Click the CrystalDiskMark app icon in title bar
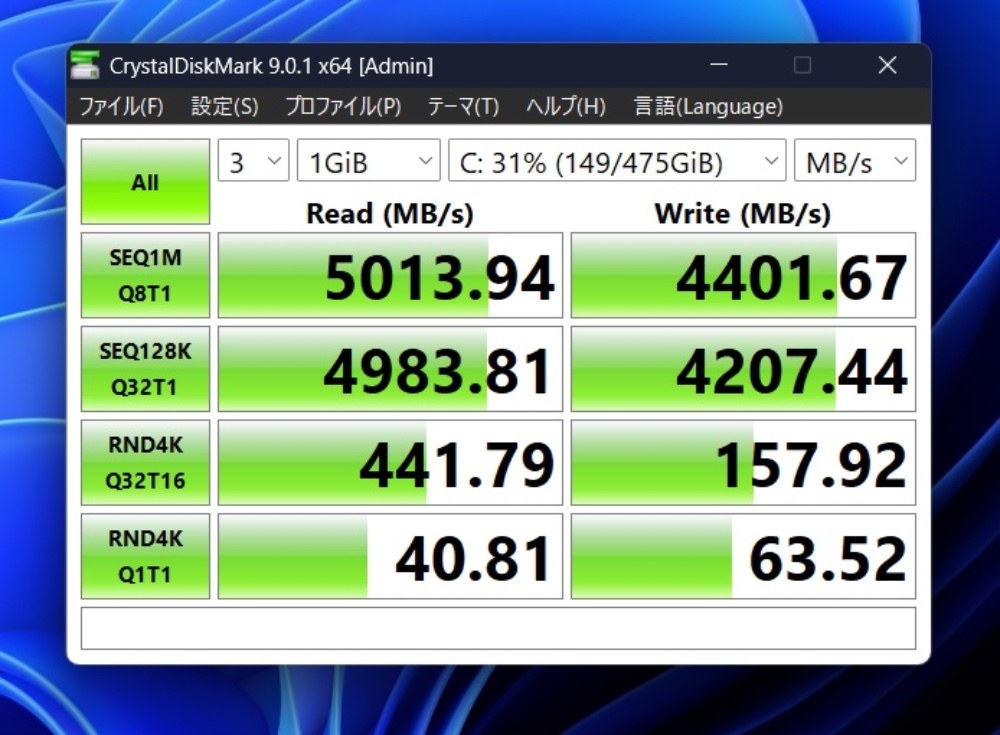This screenshot has width=1000, height=735. click(85, 64)
